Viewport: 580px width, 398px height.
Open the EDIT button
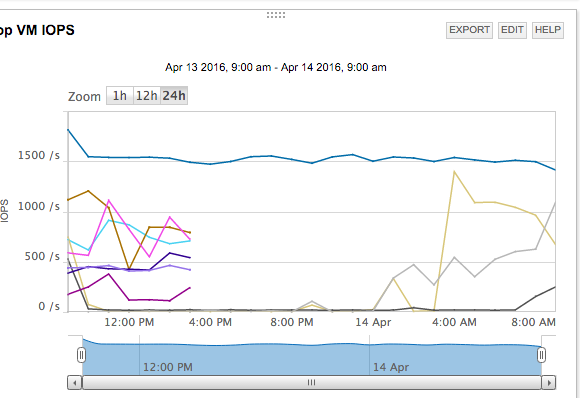click(512, 30)
